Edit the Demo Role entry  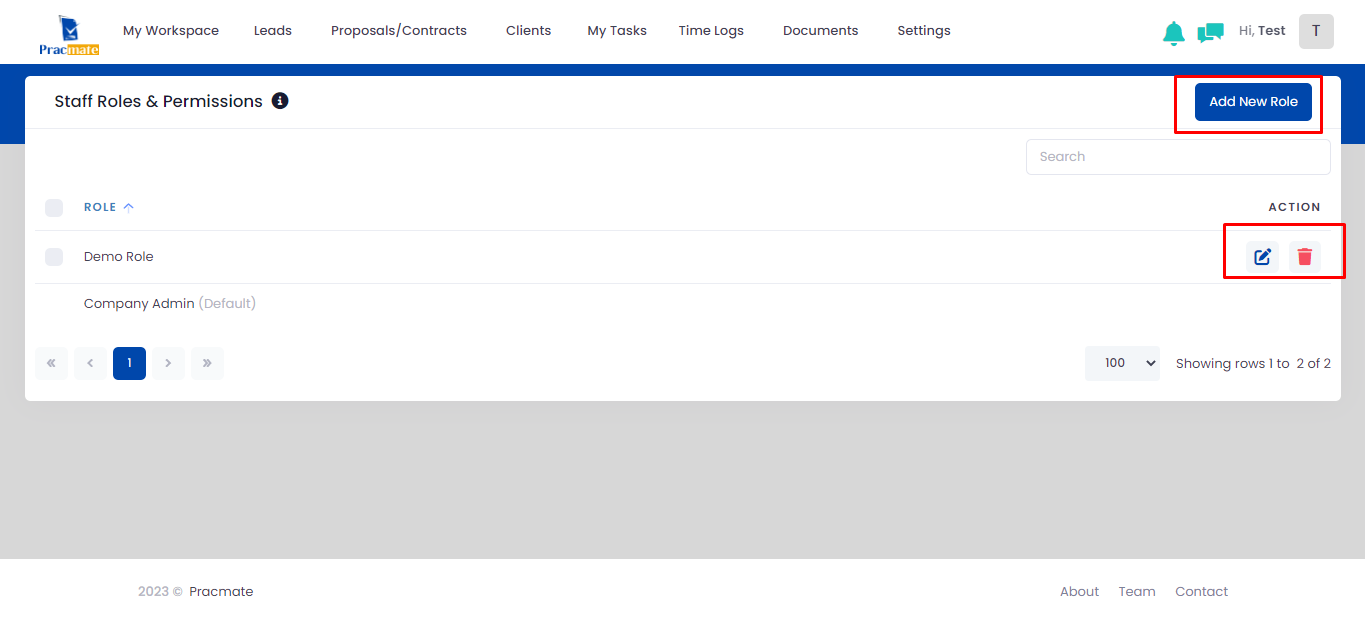coord(1262,257)
